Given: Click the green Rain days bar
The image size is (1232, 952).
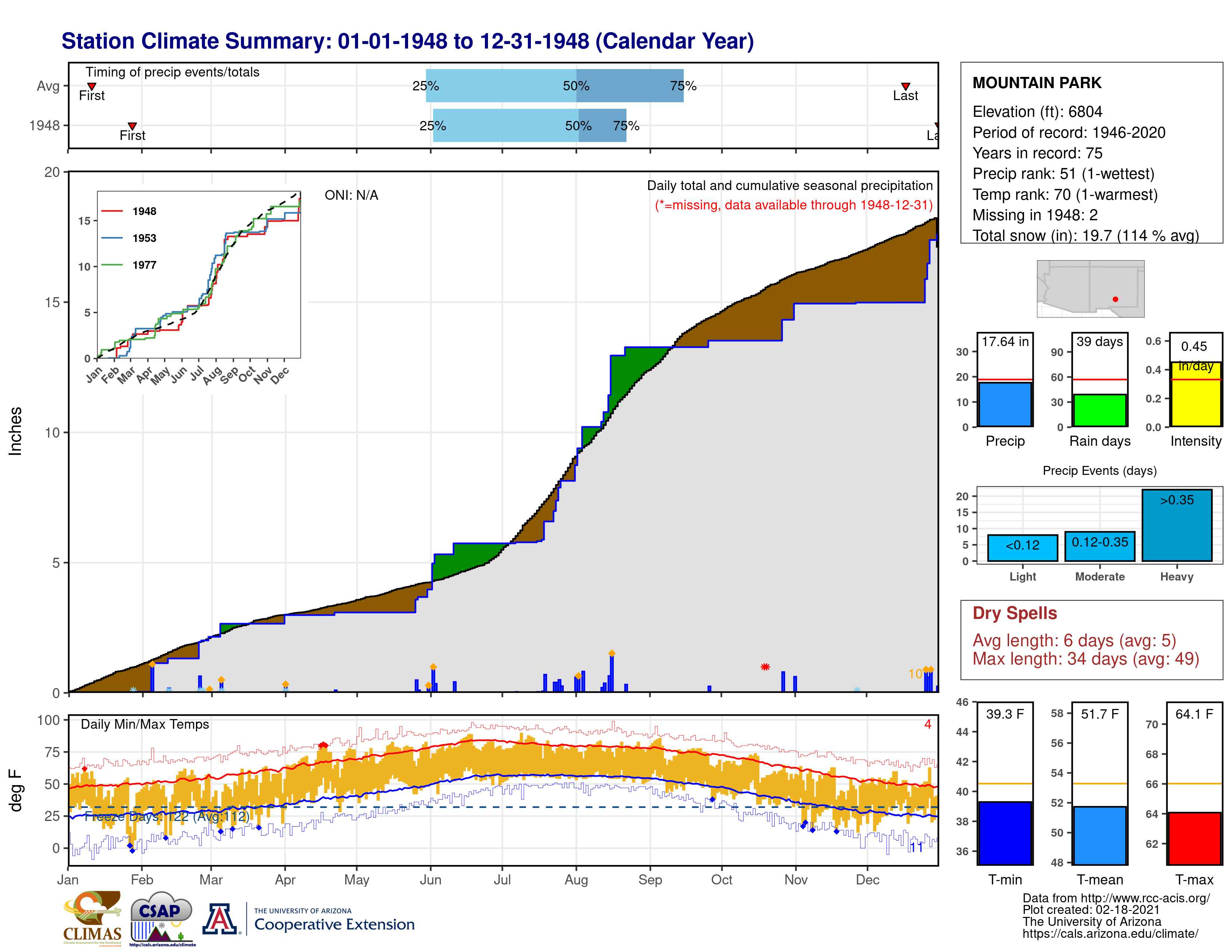Looking at the screenshot, I should click(1099, 411).
